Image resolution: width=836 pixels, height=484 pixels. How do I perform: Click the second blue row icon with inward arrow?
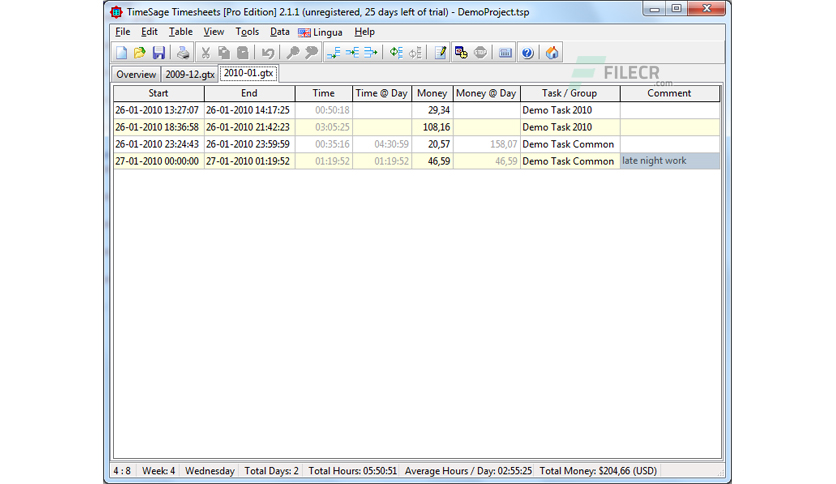coord(352,52)
